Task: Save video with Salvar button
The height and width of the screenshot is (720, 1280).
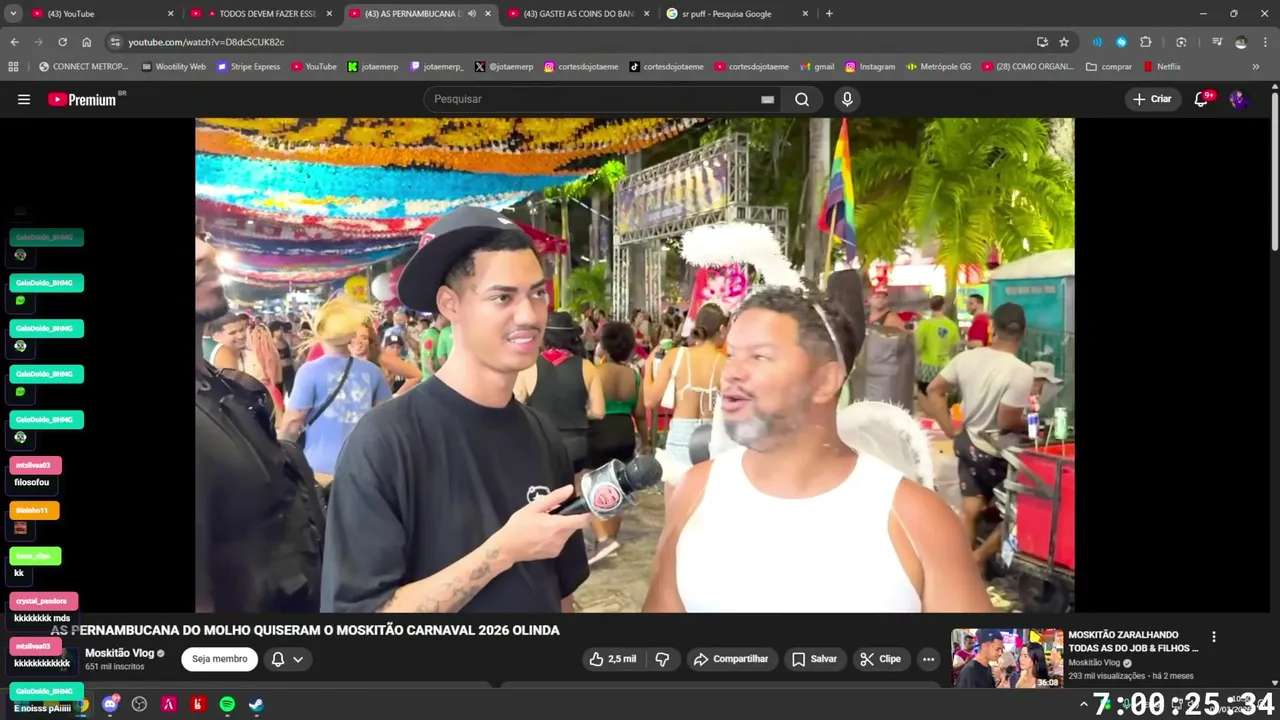Action: click(x=814, y=659)
